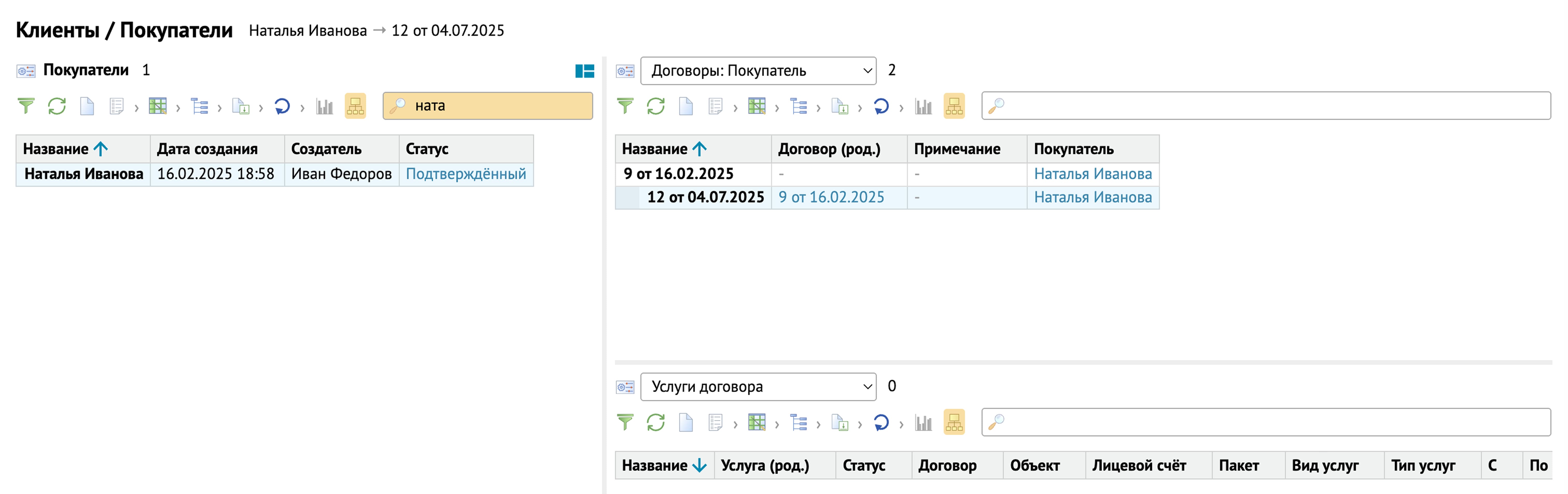This screenshot has height=494, width=1568.
Task: Open filter in the Услуги договора panel toolbar
Action: [625, 422]
